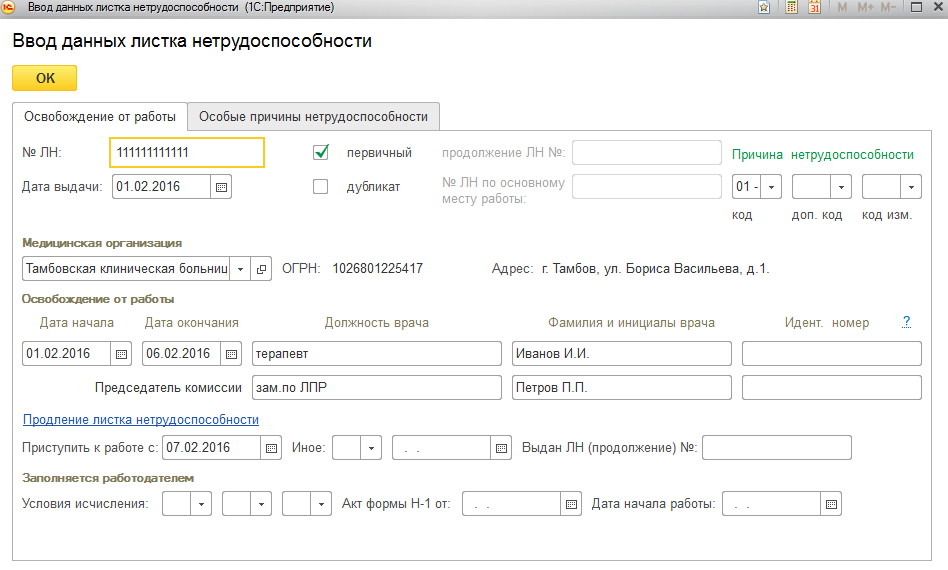Click doctor name field Иванов И.И.
This screenshot has height=570, width=948.
click(x=622, y=354)
